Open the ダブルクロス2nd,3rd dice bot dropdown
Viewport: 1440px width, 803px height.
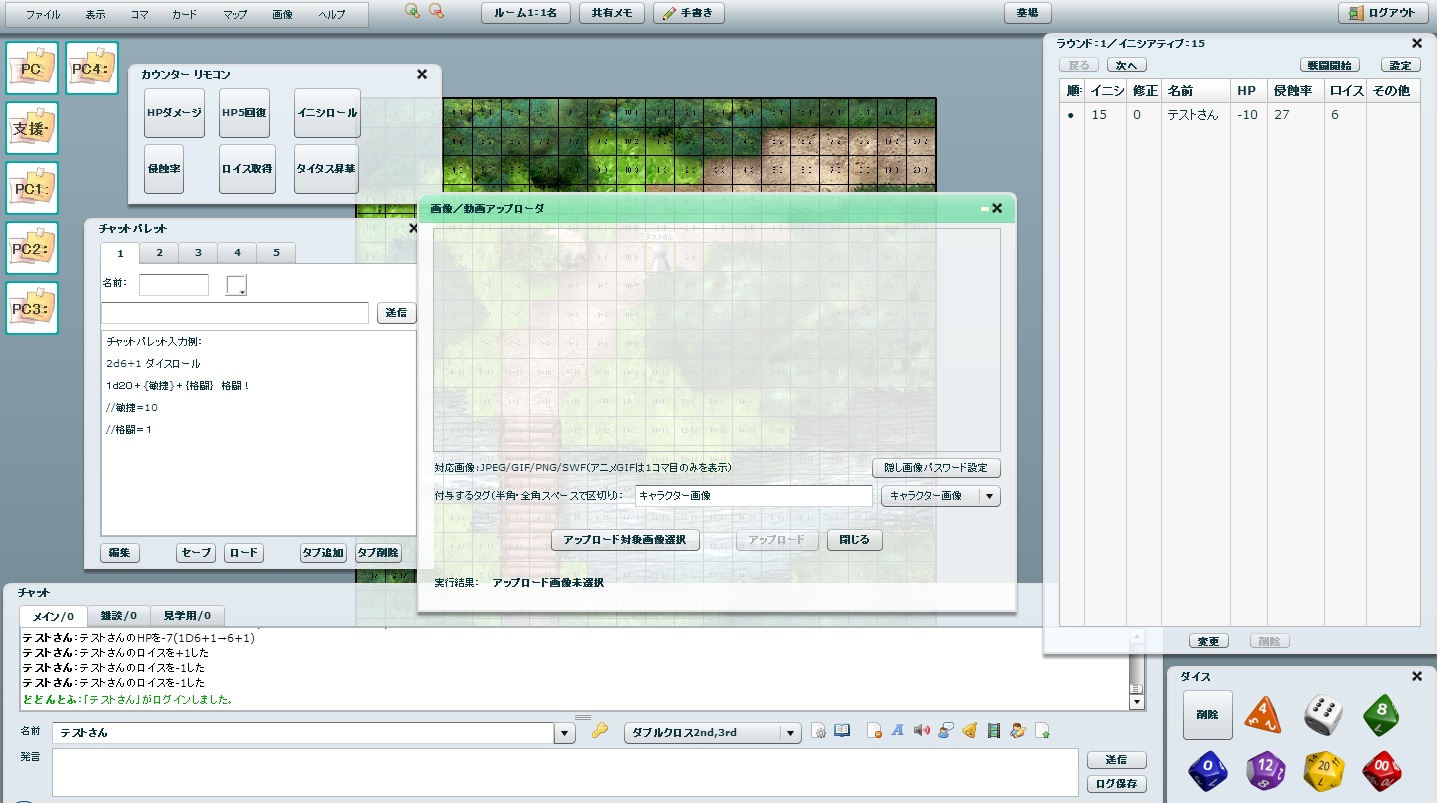tap(790, 733)
